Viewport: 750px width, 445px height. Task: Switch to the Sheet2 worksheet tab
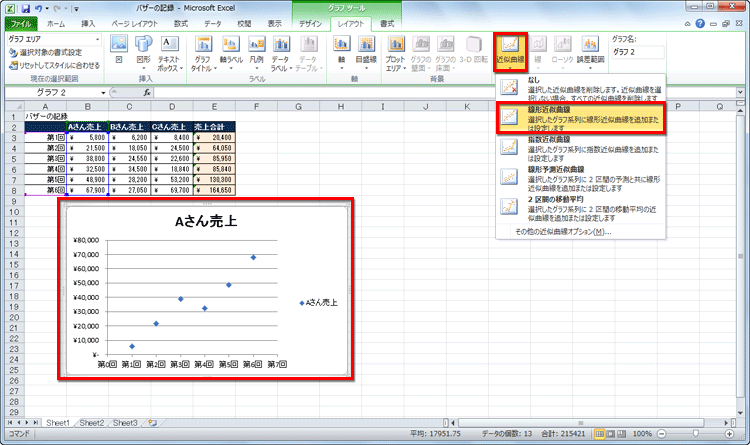pos(92,423)
